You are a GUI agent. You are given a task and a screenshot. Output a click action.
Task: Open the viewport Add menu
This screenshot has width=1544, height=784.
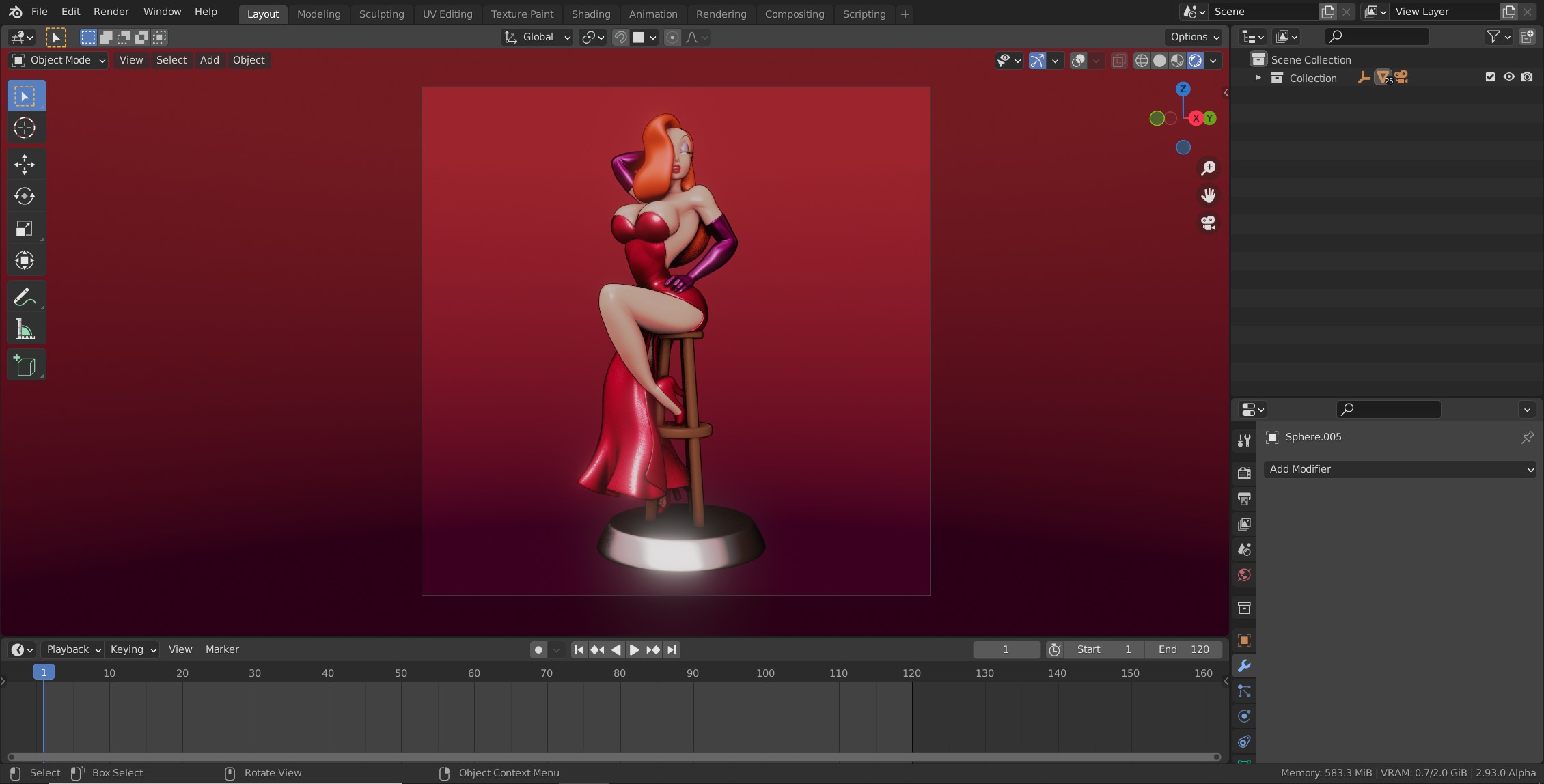pyautogui.click(x=209, y=60)
